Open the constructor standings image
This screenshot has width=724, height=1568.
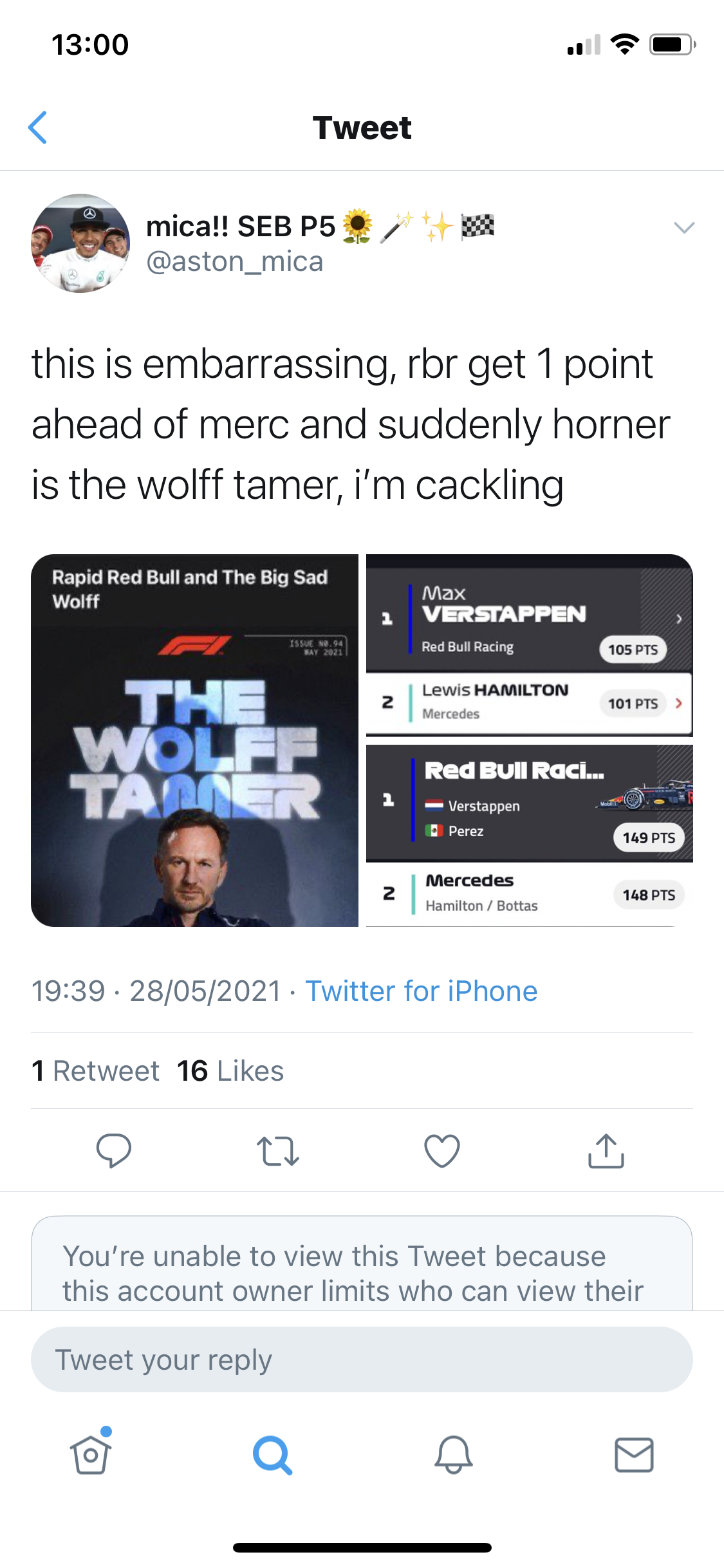pos(529,835)
